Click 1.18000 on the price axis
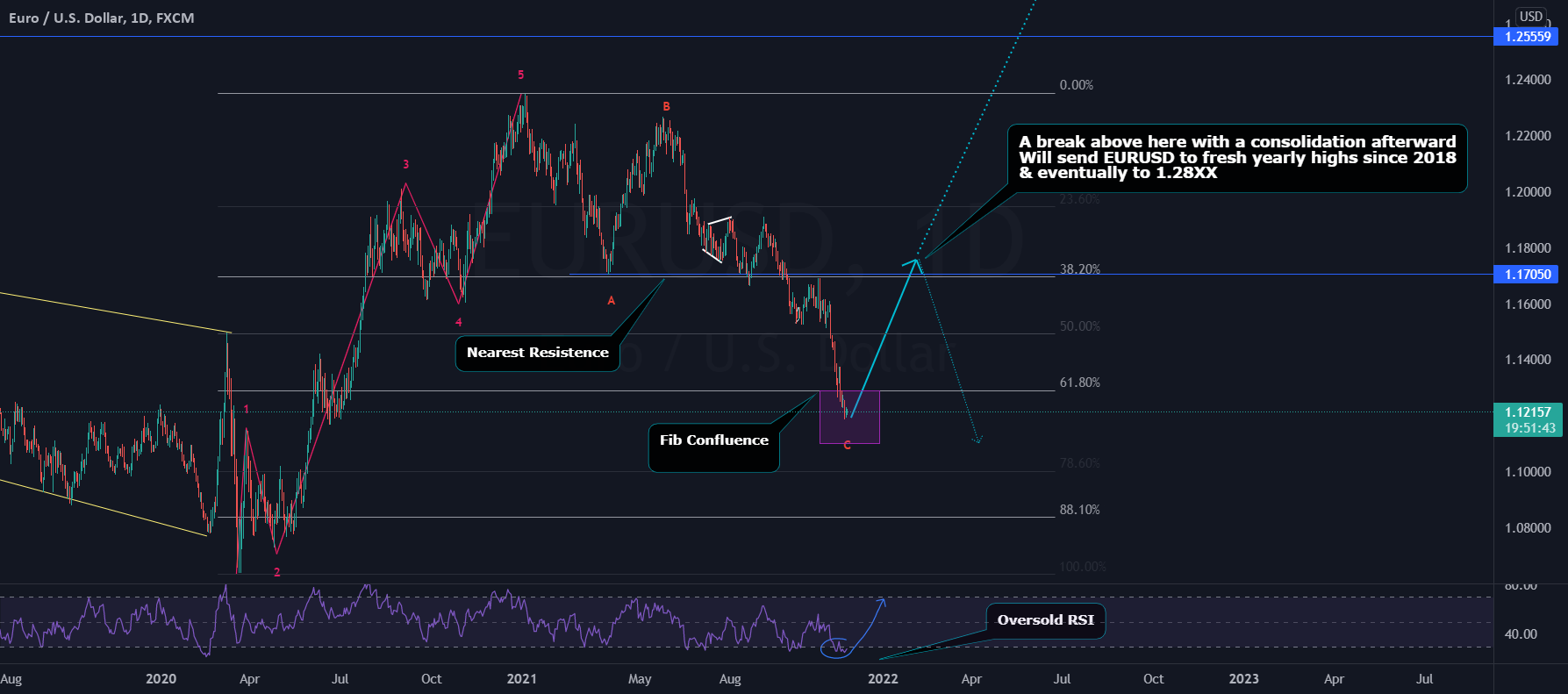The width and height of the screenshot is (1568, 694). click(x=1528, y=248)
